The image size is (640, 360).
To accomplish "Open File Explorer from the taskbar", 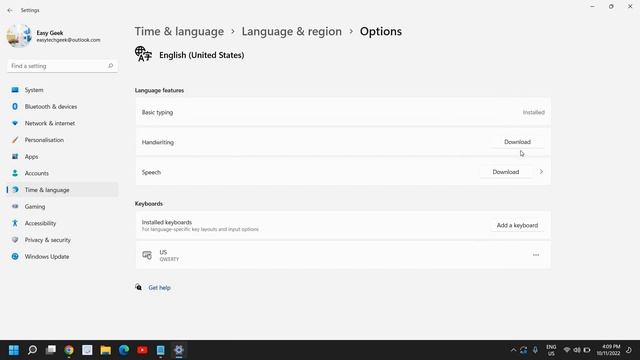I will [x=106, y=350].
